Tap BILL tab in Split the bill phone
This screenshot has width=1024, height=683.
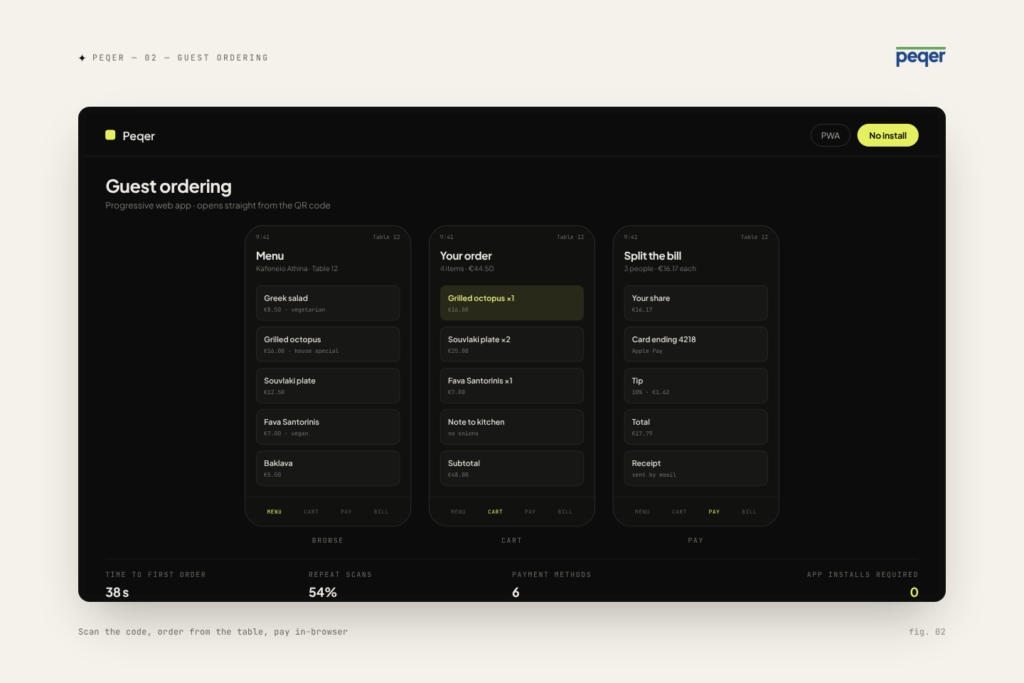pyautogui.click(x=750, y=512)
